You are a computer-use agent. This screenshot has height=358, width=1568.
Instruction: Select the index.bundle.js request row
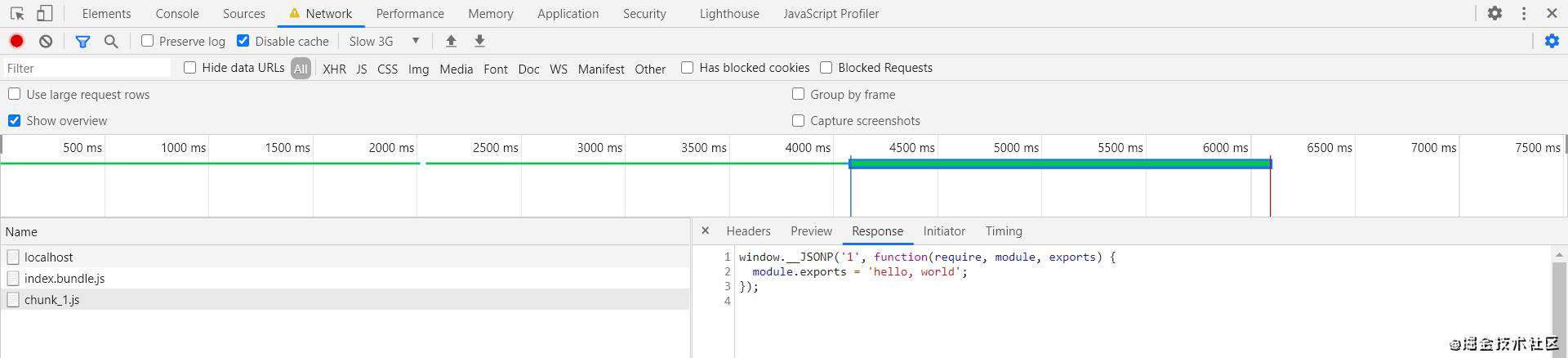pyautogui.click(x=345, y=278)
